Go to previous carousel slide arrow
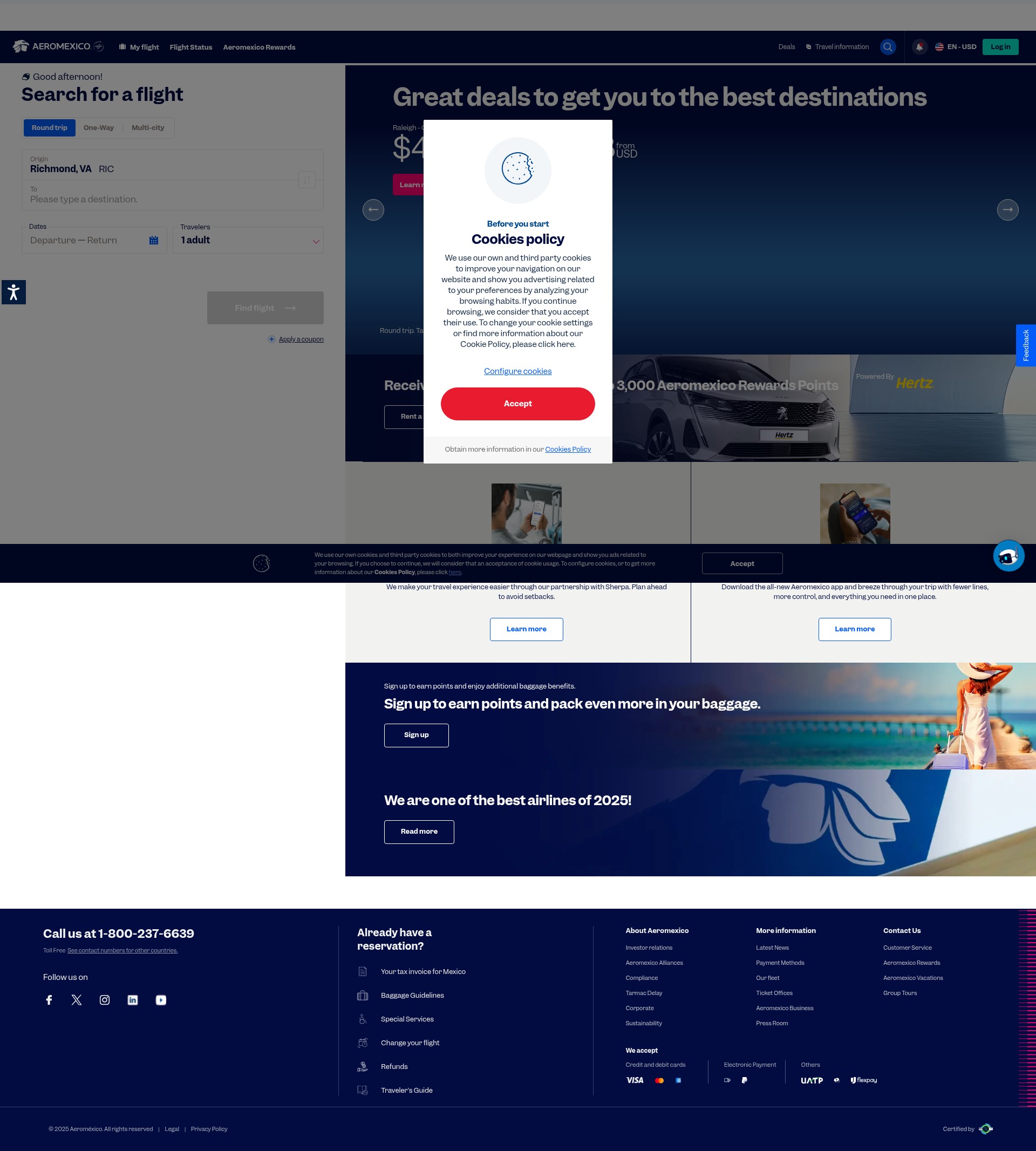Screen dimensions: 1036x1151 (373, 209)
